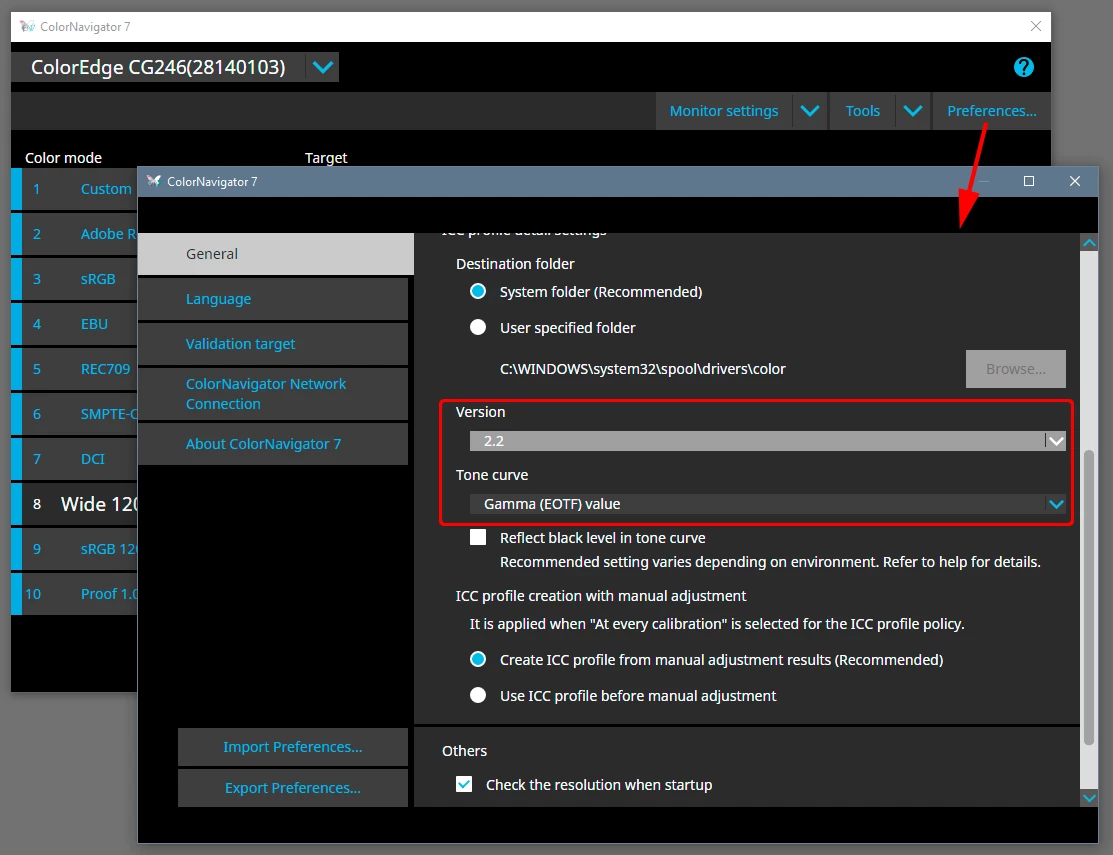The height and width of the screenshot is (855, 1113).
Task: Click scrollbar up arrow in preferences
Action: click(x=1089, y=243)
